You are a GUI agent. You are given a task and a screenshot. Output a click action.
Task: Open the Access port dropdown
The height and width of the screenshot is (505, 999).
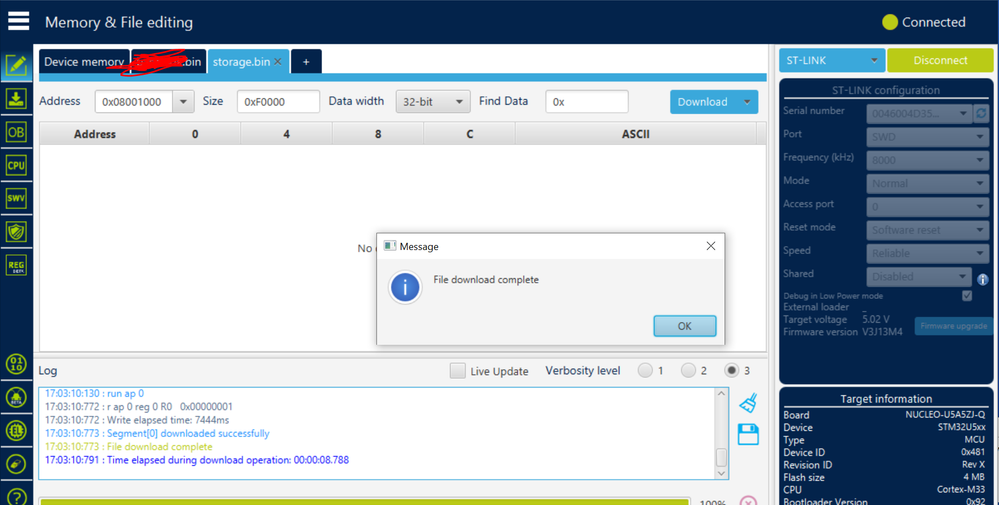click(928, 206)
